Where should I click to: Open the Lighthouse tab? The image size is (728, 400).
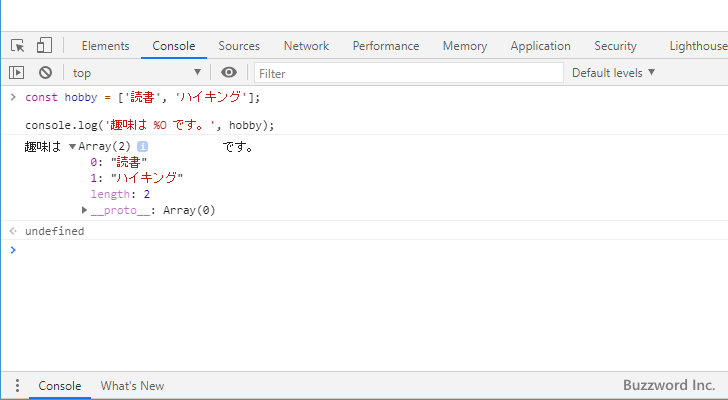tap(698, 46)
